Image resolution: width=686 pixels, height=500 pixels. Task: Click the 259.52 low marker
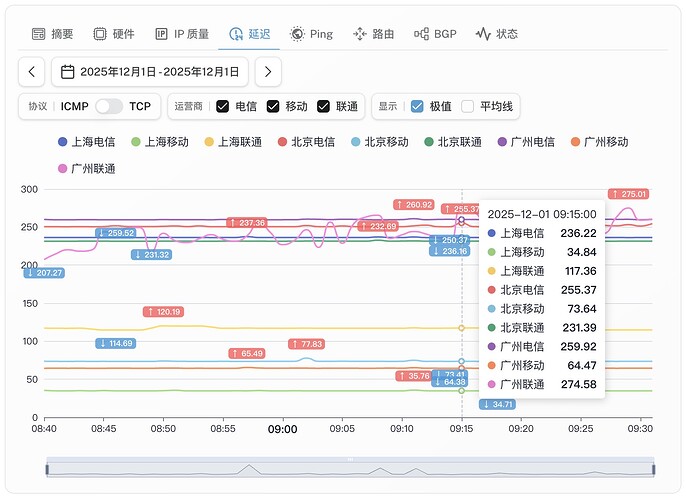116,233
